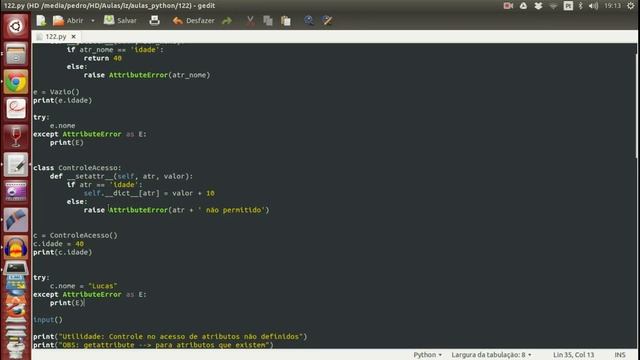Copy selection with the copy icon
Screen dimensions: 640x360
point(268,20)
